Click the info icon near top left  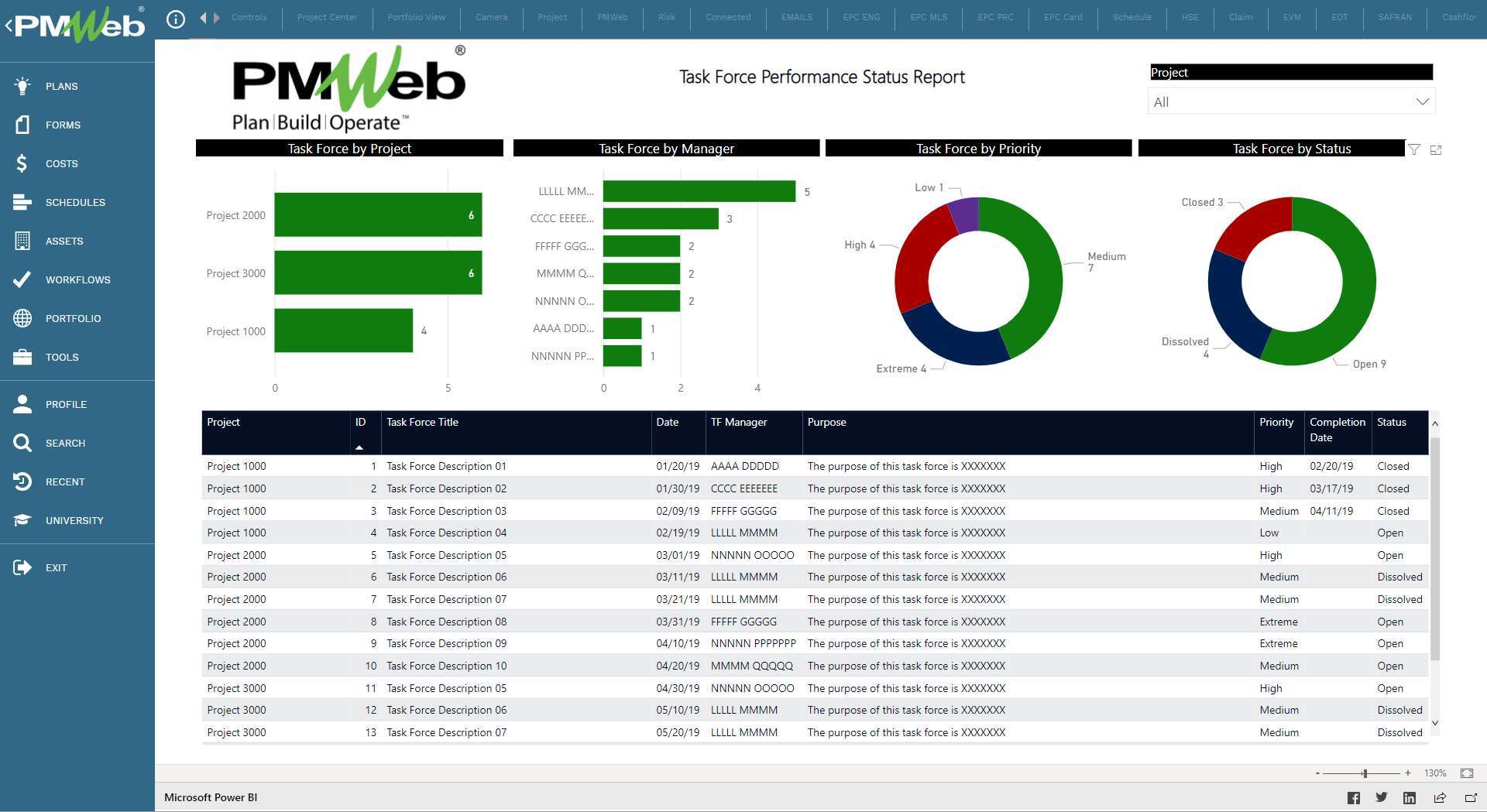pos(175,19)
